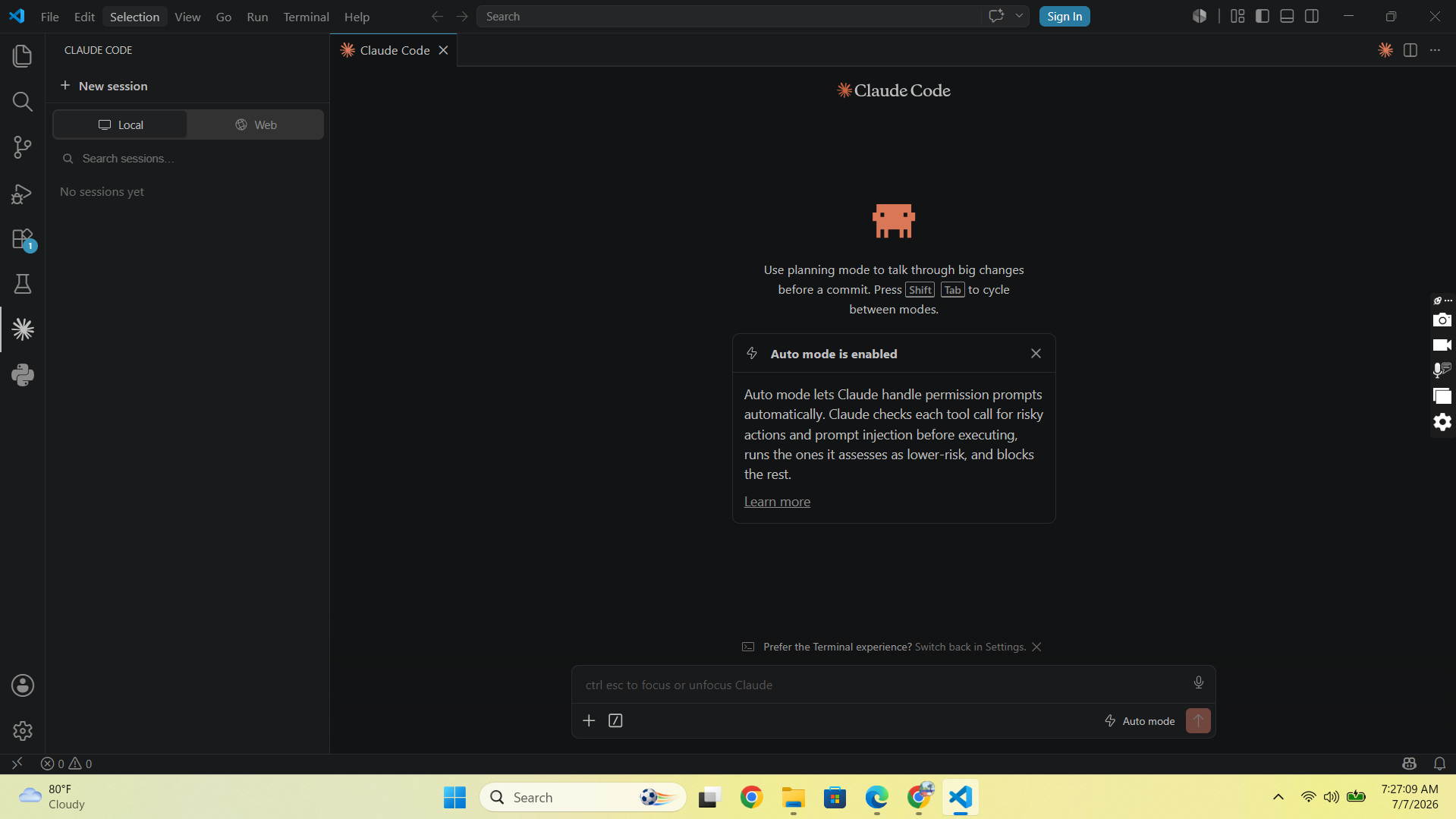Switch the session list to Web

pos(256,124)
